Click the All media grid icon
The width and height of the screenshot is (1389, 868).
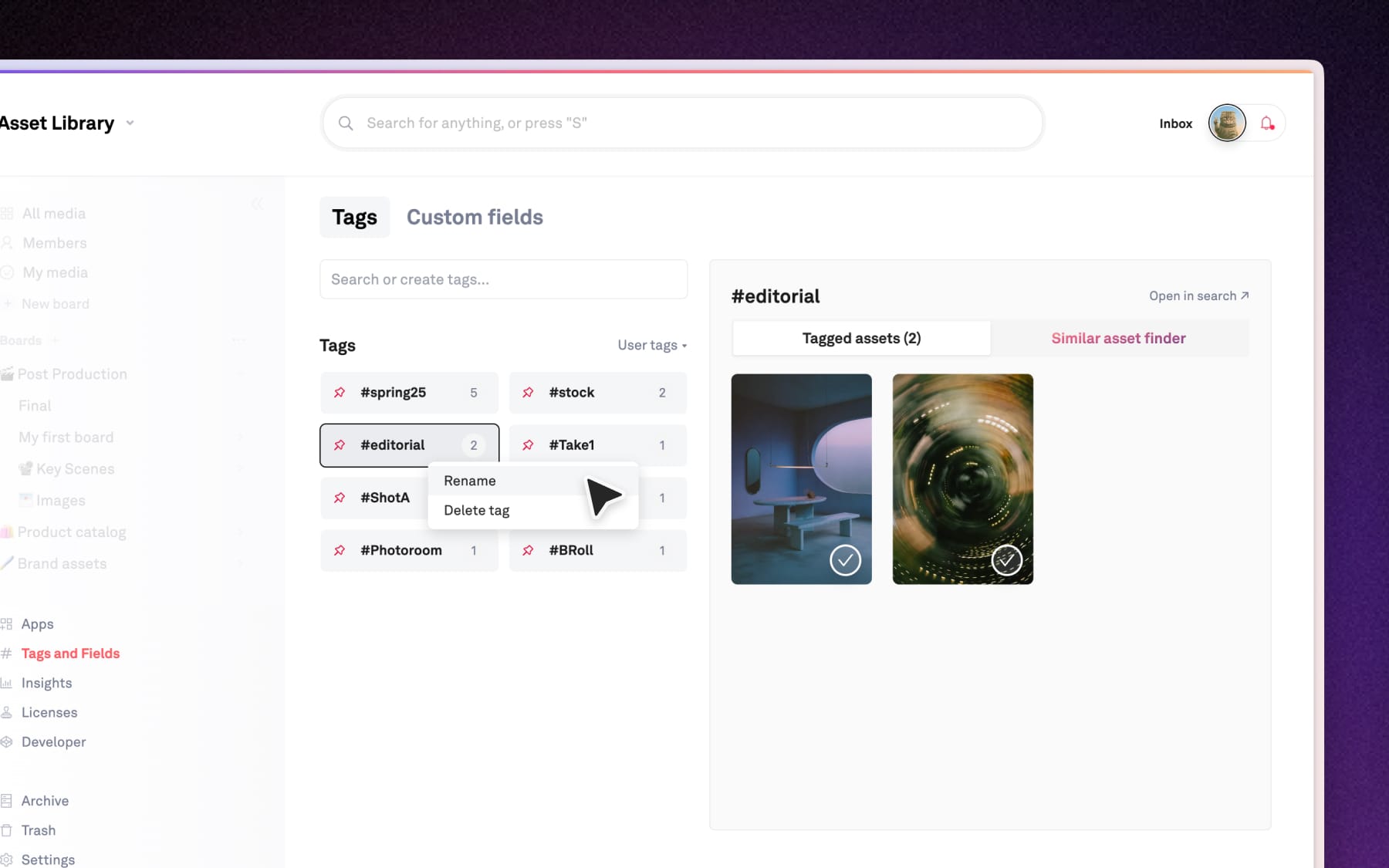(x=7, y=214)
